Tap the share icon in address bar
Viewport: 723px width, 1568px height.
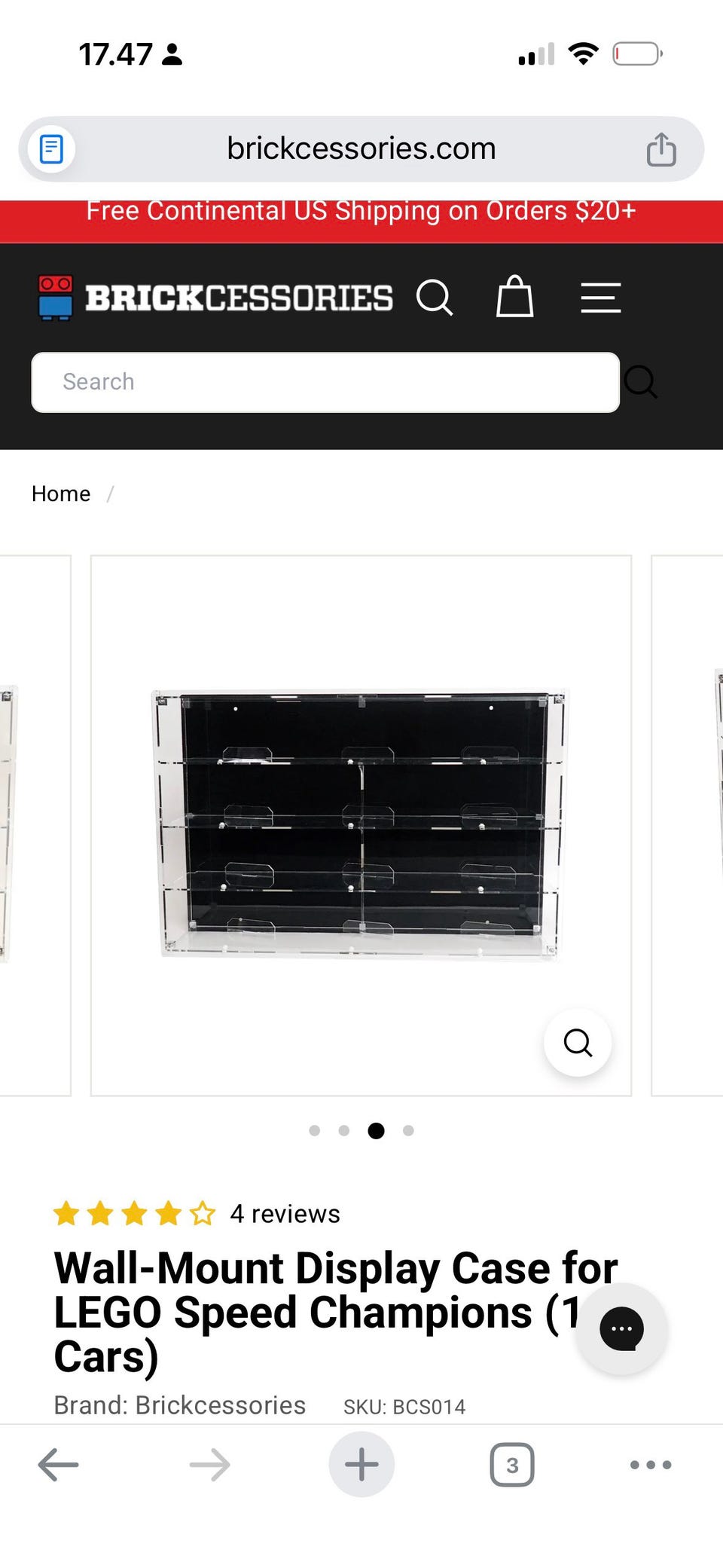click(661, 148)
